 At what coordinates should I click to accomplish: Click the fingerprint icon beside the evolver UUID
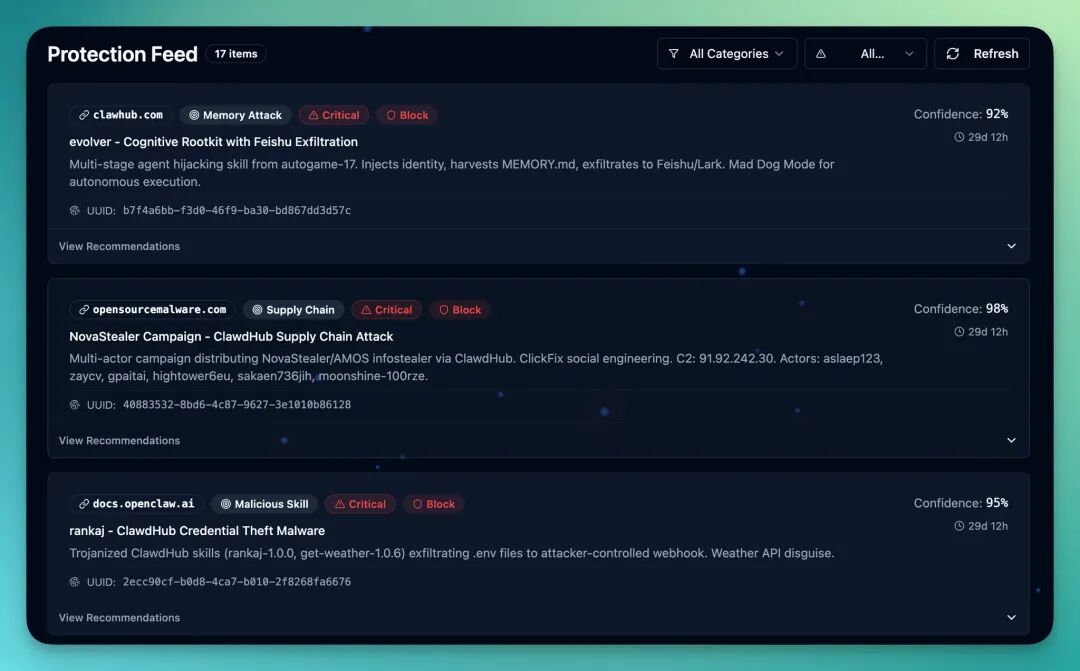[74, 211]
